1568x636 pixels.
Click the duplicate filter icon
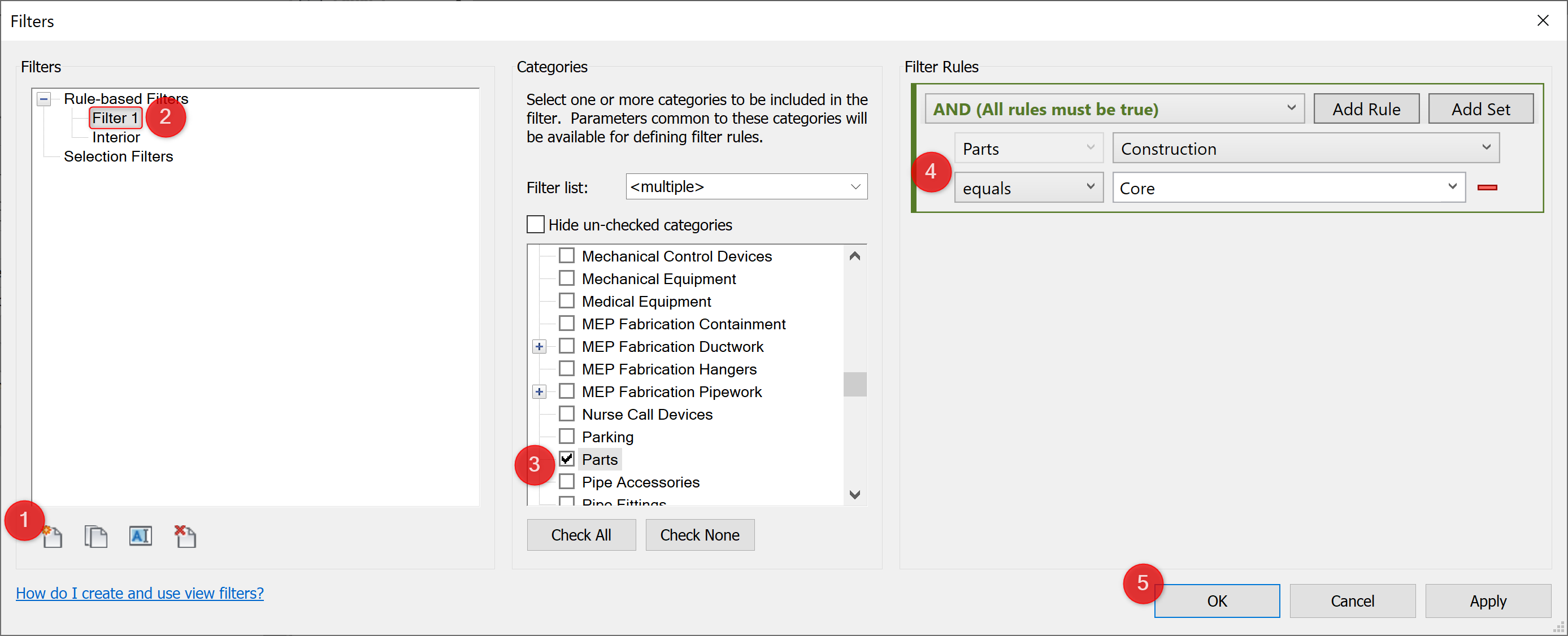coord(96,533)
